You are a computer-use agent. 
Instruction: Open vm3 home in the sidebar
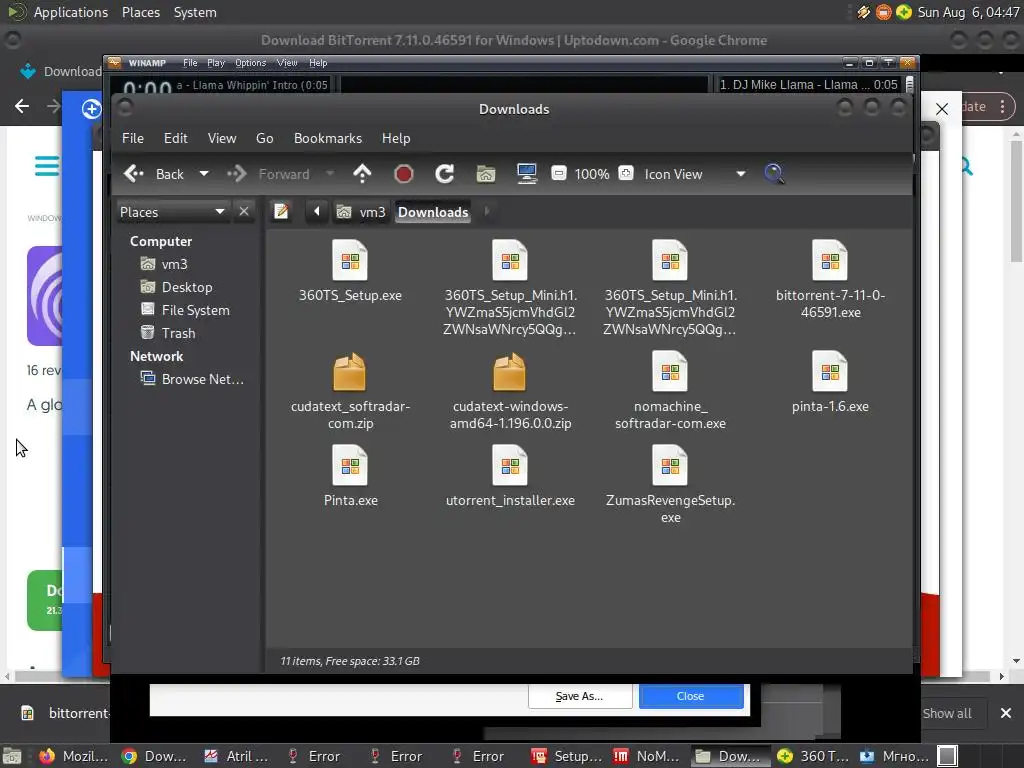165,264
